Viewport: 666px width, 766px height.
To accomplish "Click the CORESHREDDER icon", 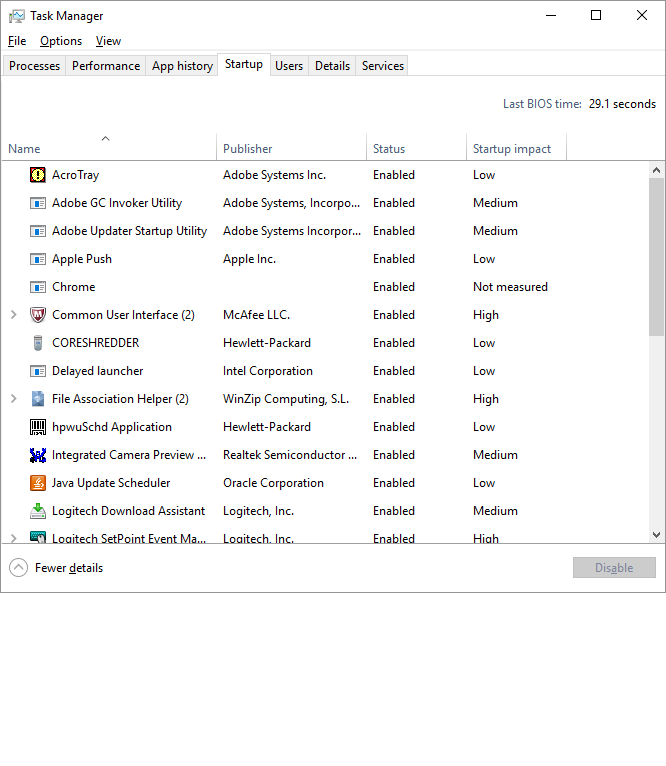I will [x=38, y=343].
